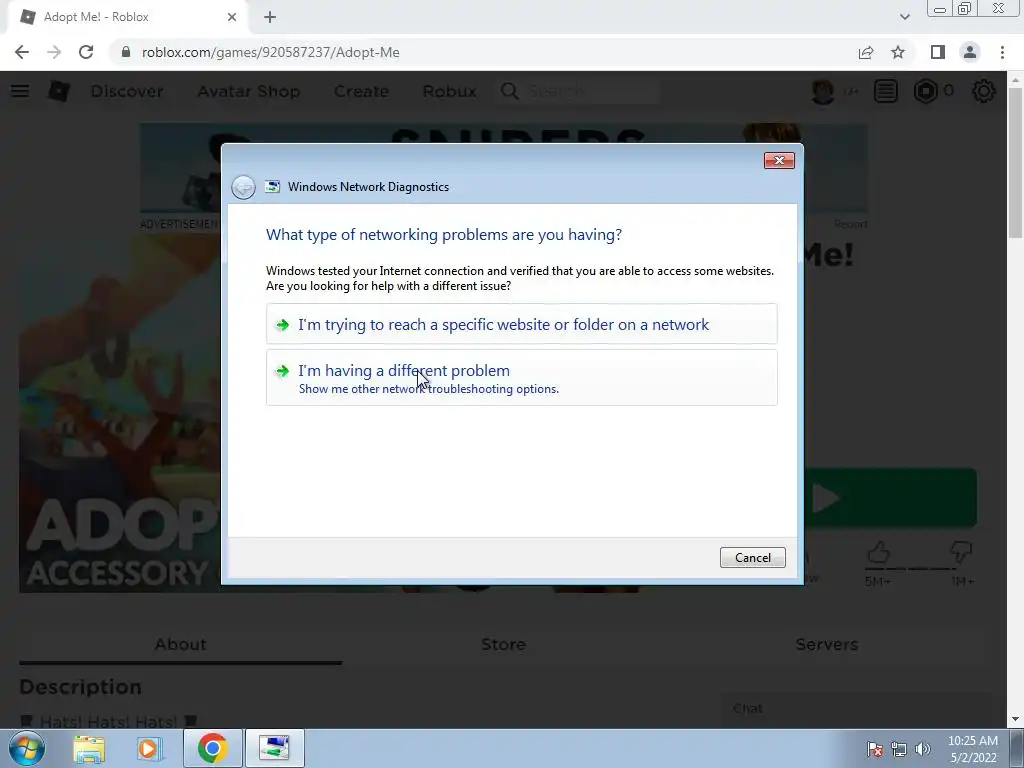Open the Roblox Chat bar

[854, 709]
